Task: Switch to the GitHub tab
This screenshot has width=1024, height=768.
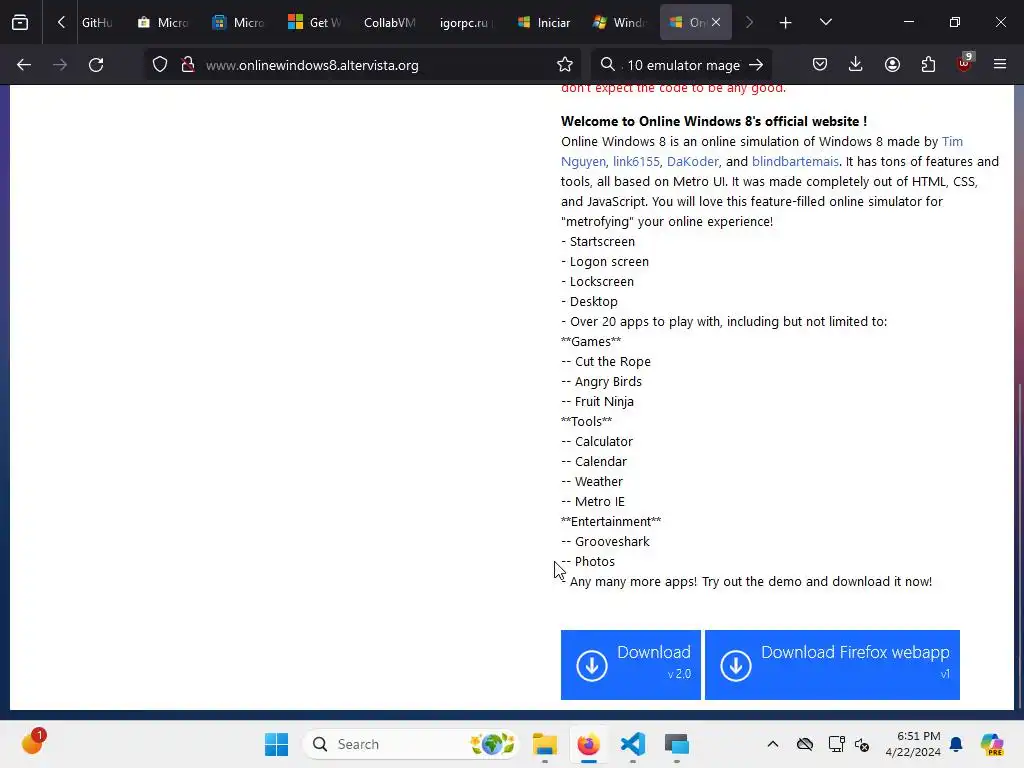Action: point(97,22)
